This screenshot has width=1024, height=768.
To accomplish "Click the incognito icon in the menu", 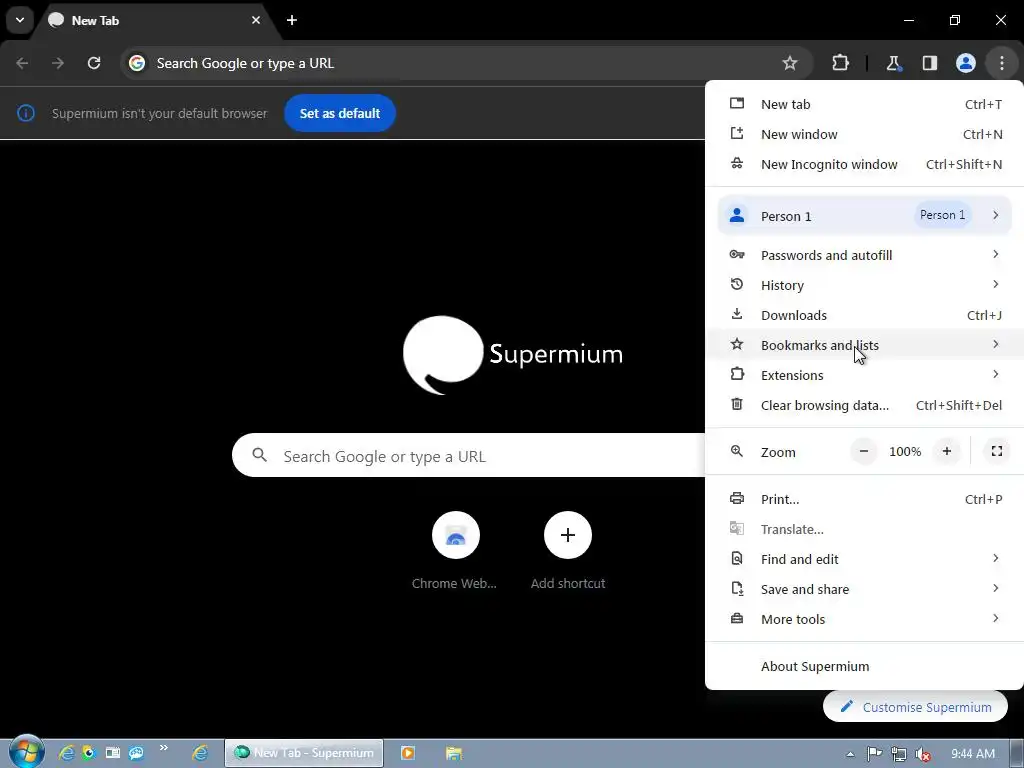I will tap(737, 163).
